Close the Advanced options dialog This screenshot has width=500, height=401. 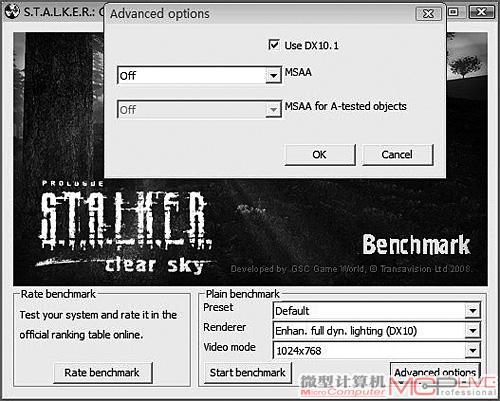pyautogui.click(x=429, y=14)
